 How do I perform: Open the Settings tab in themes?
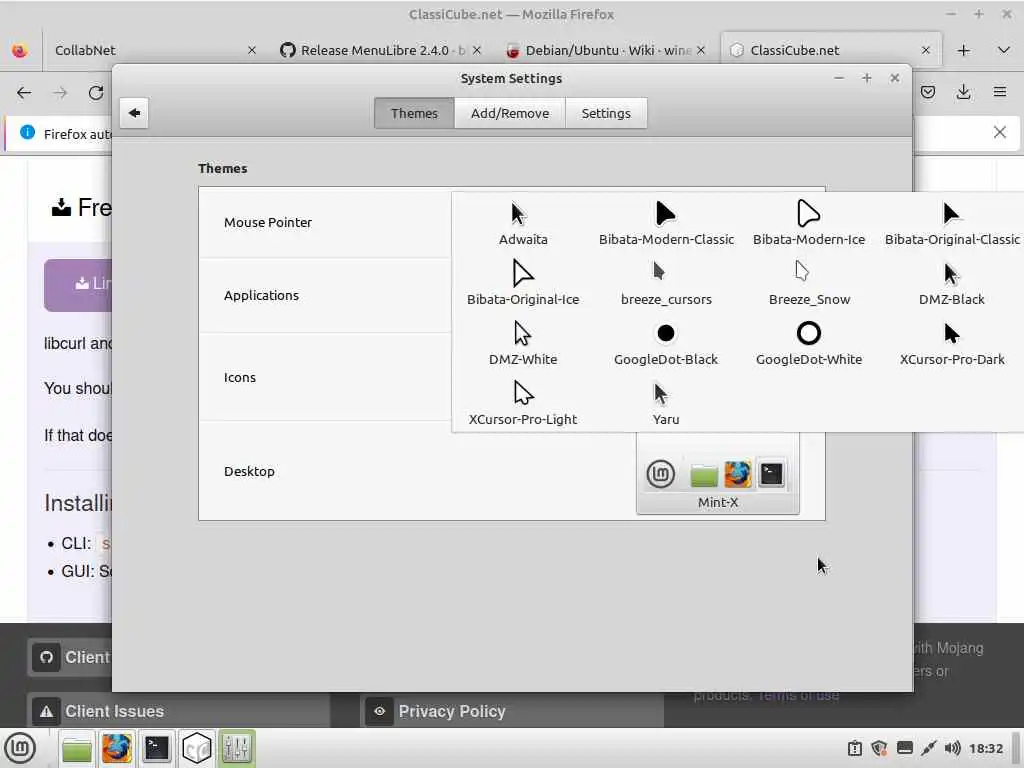pyautogui.click(x=605, y=113)
